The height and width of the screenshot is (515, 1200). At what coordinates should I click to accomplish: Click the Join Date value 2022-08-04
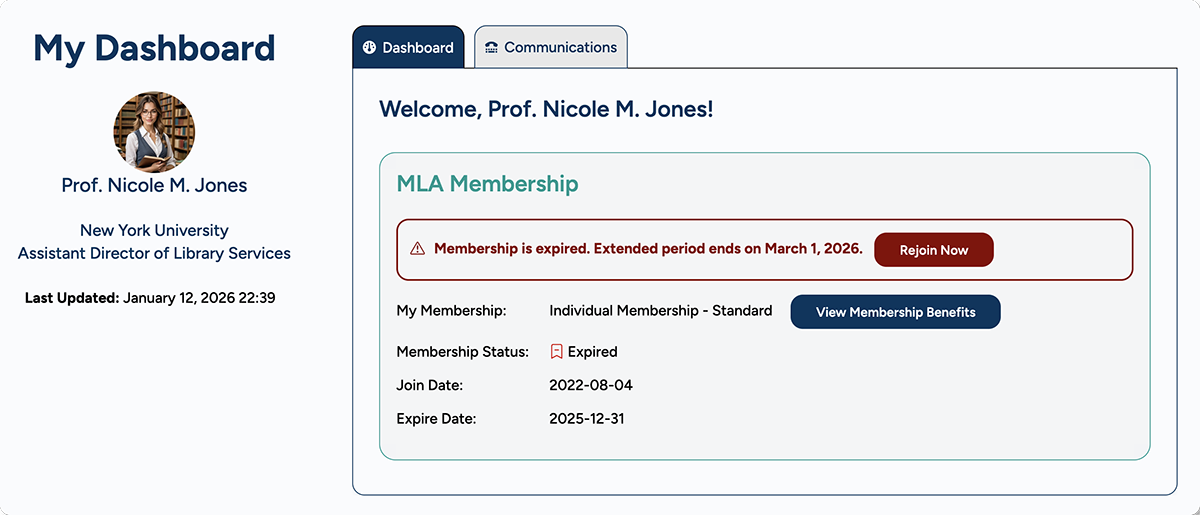click(x=591, y=385)
